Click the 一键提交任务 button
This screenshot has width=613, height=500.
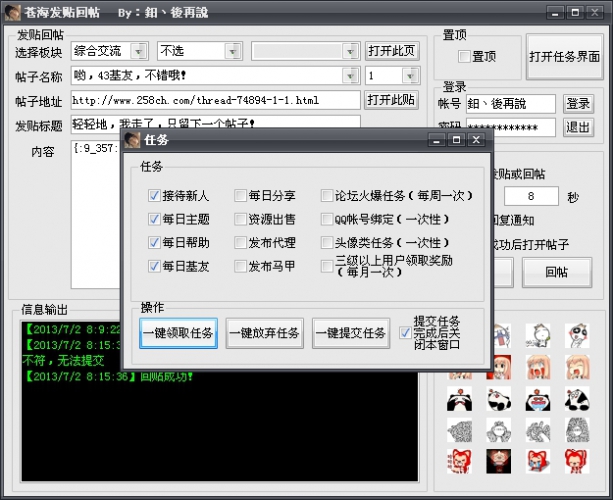[351, 334]
